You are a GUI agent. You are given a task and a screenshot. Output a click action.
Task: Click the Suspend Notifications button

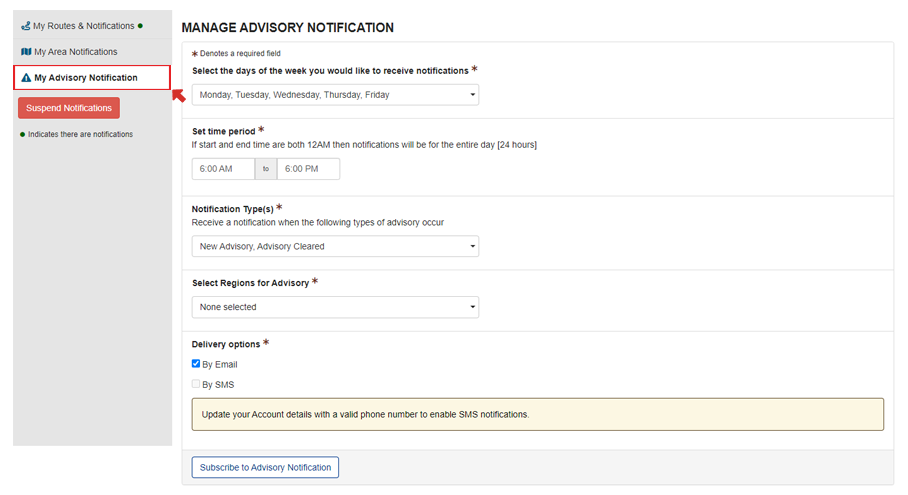pyautogui.click(x=69, y=108)
